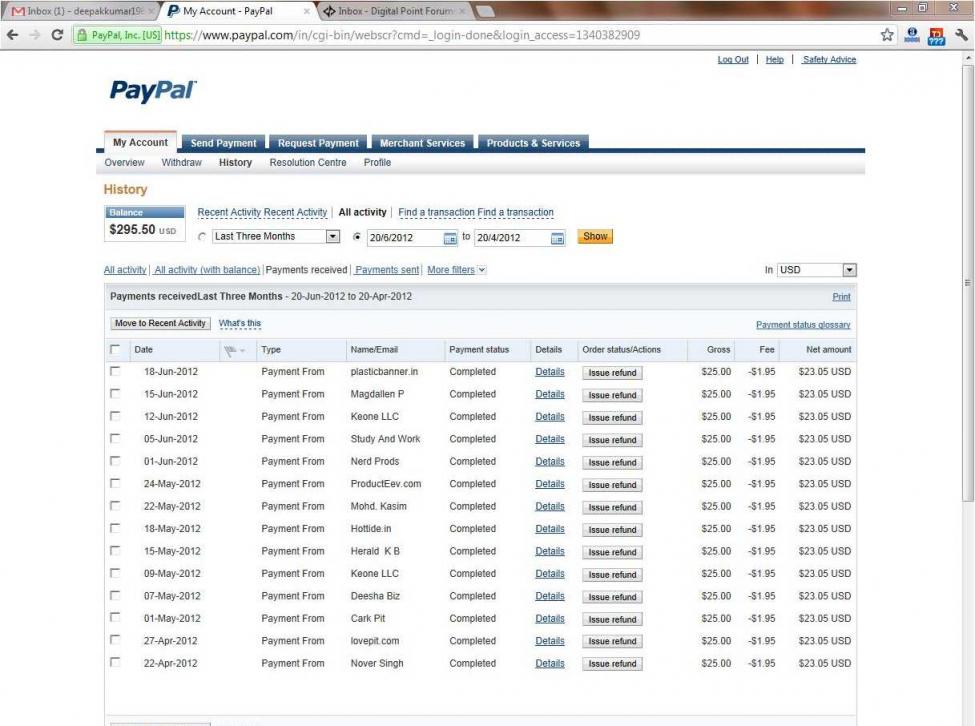
Task: Issue refund for Nerd Prods payment
Action: pyautogui.click(x=612, y=462)
